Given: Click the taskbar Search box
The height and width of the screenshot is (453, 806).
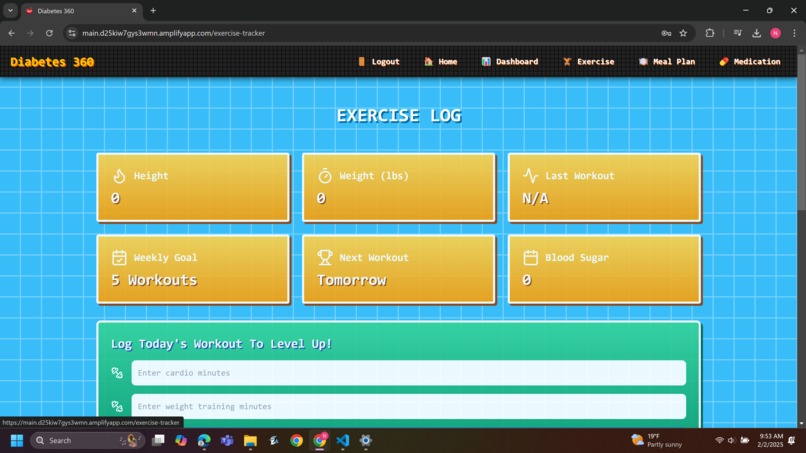Looking at the screenshot, I should click(87, 441).
